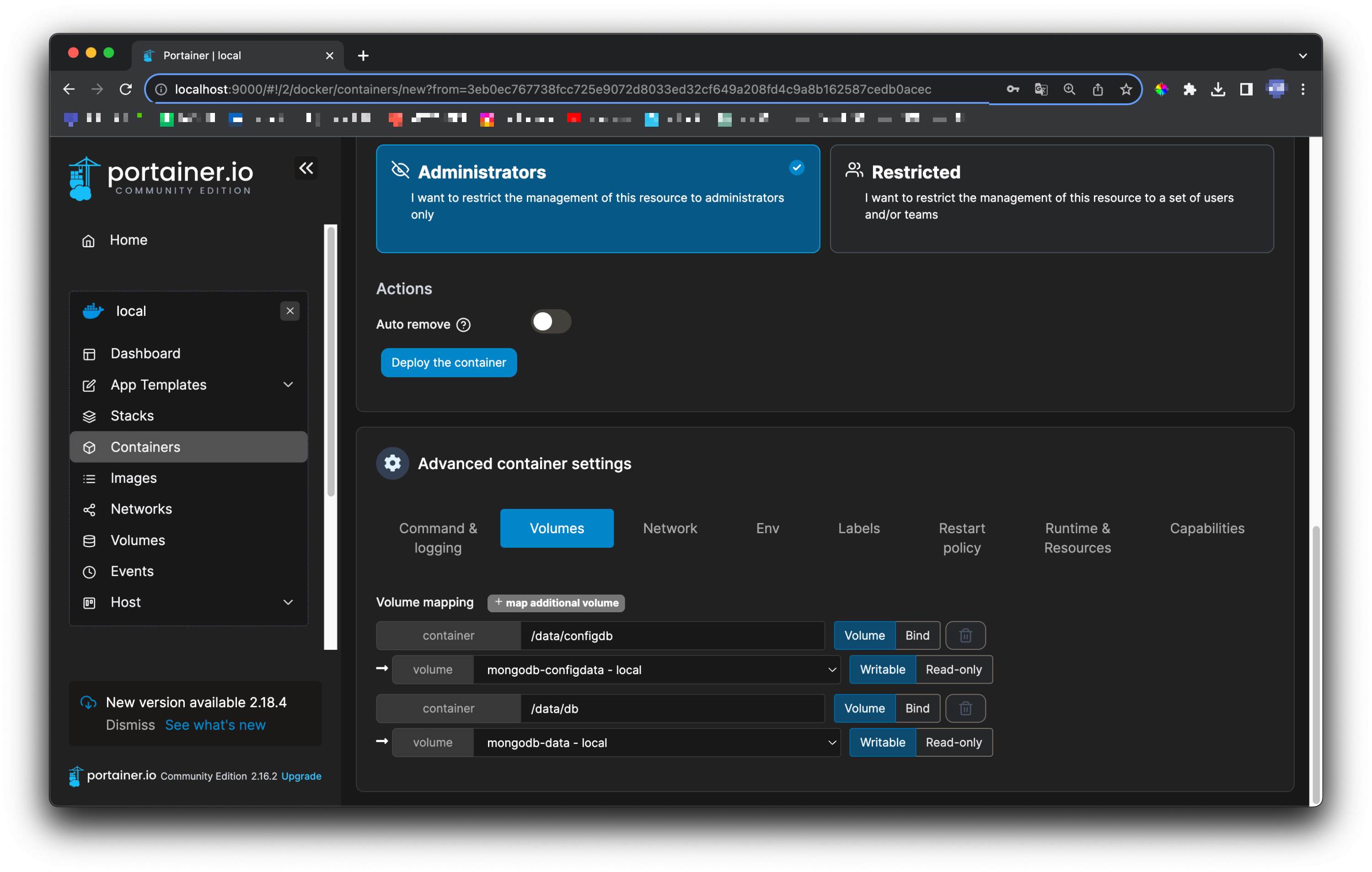Image resolution: width=1372 pixels, height=872 pixels.
Task: Click the Advanced container settings gear icon
Action: tap(392, 464)
